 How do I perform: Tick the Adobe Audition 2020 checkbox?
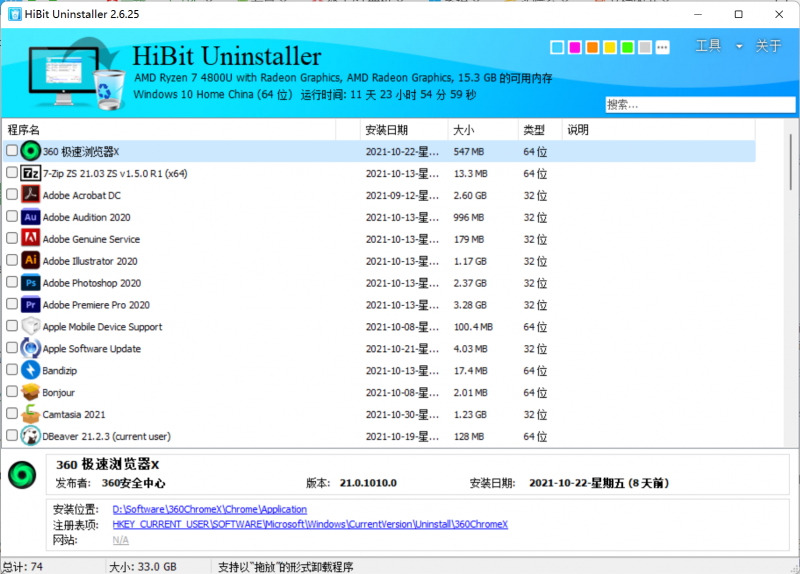12,216
